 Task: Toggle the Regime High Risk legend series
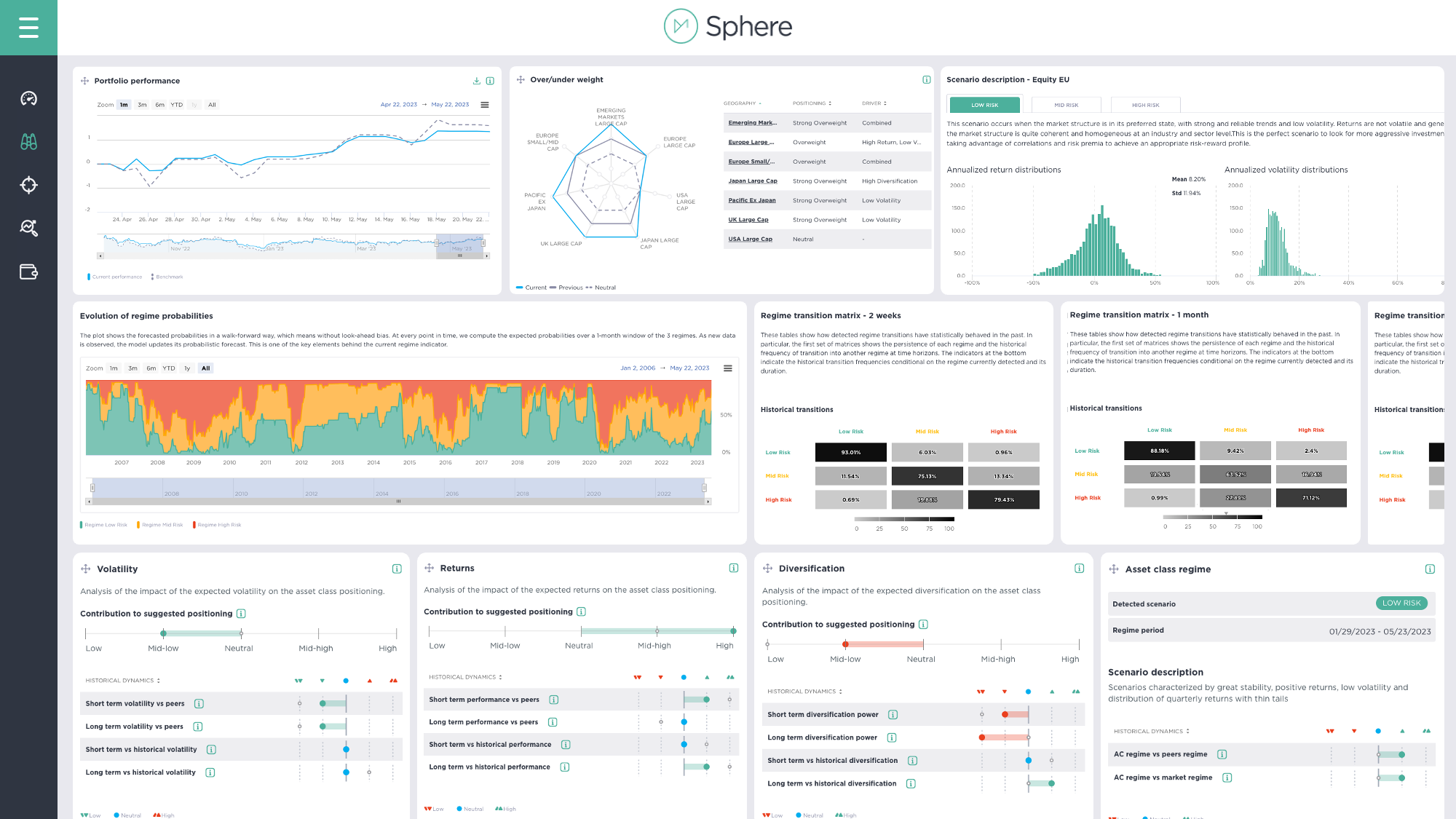pyautogui.click(x=218, y=525)
